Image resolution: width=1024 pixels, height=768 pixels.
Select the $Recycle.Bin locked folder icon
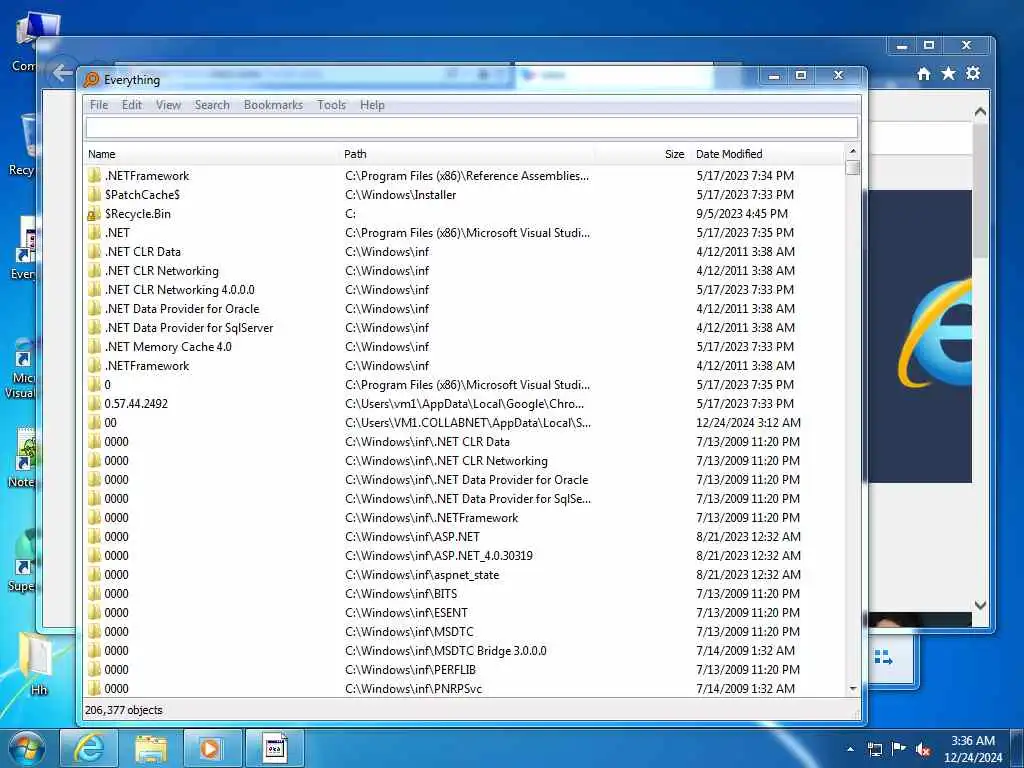coord(94,214)
